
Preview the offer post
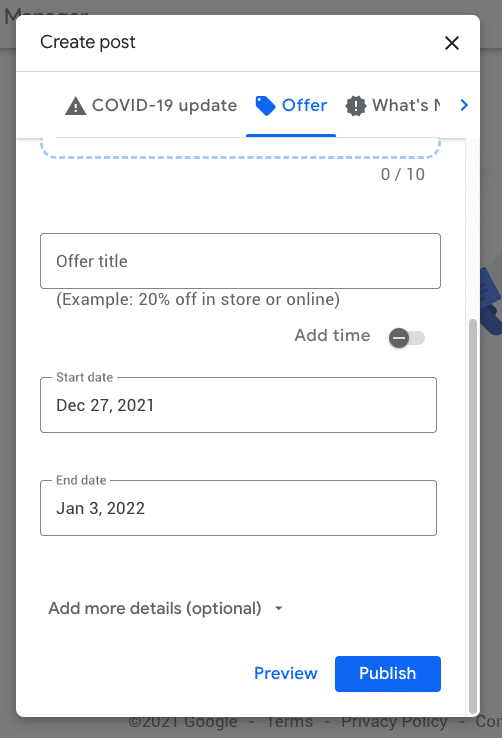pos(286,674)
